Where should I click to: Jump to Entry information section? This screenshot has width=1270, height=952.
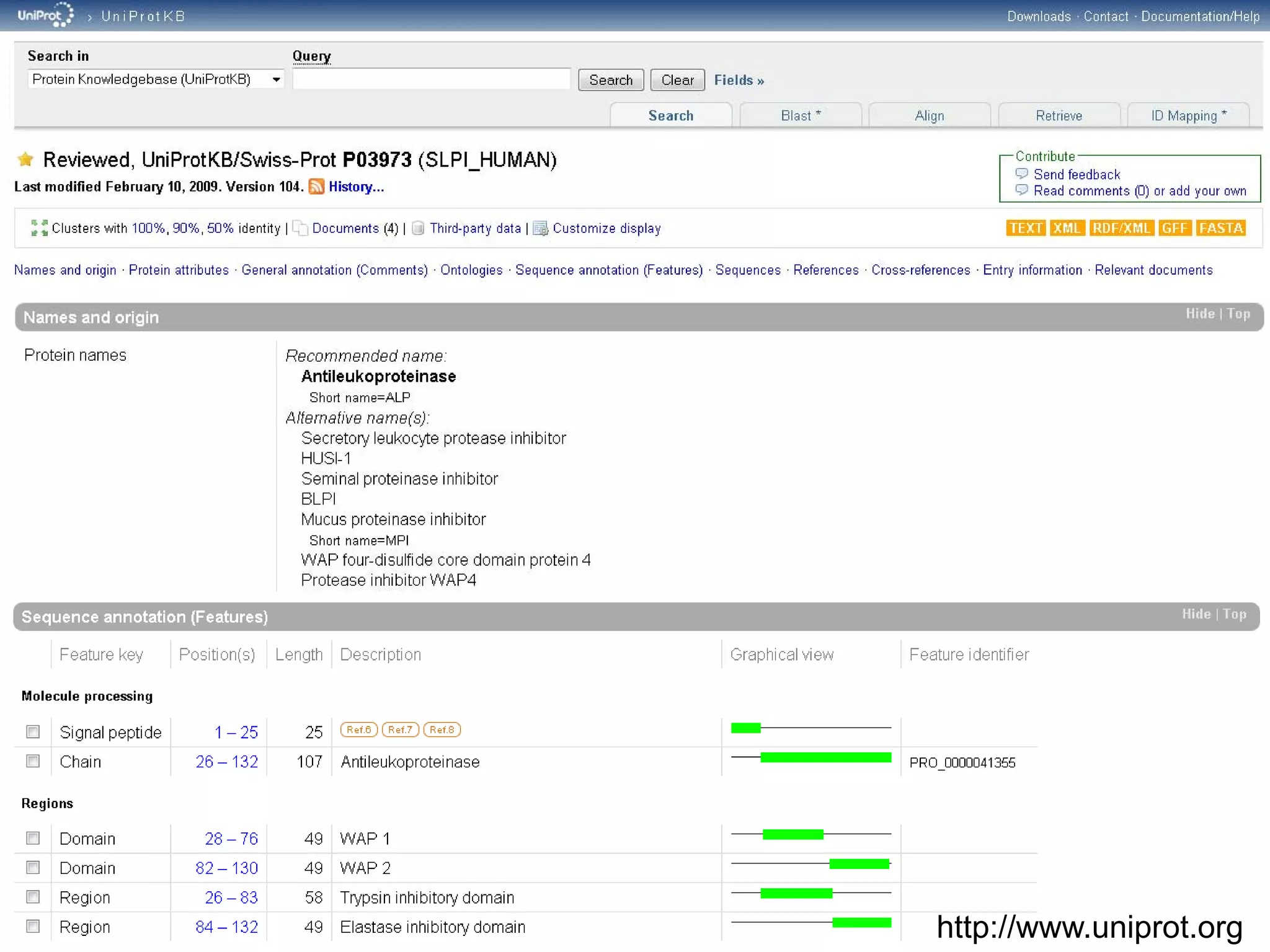coord(1032,270)
